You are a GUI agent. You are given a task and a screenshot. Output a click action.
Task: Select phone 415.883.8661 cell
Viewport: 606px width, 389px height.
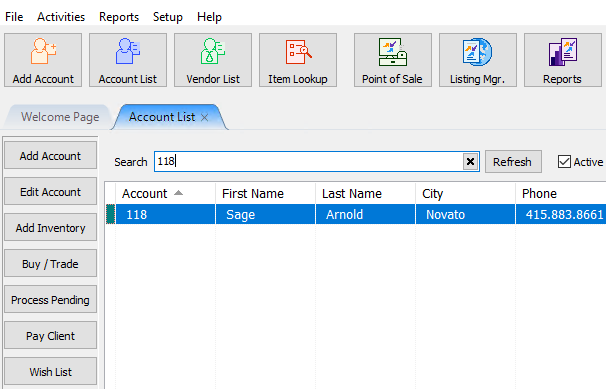[x=561, y=214]
